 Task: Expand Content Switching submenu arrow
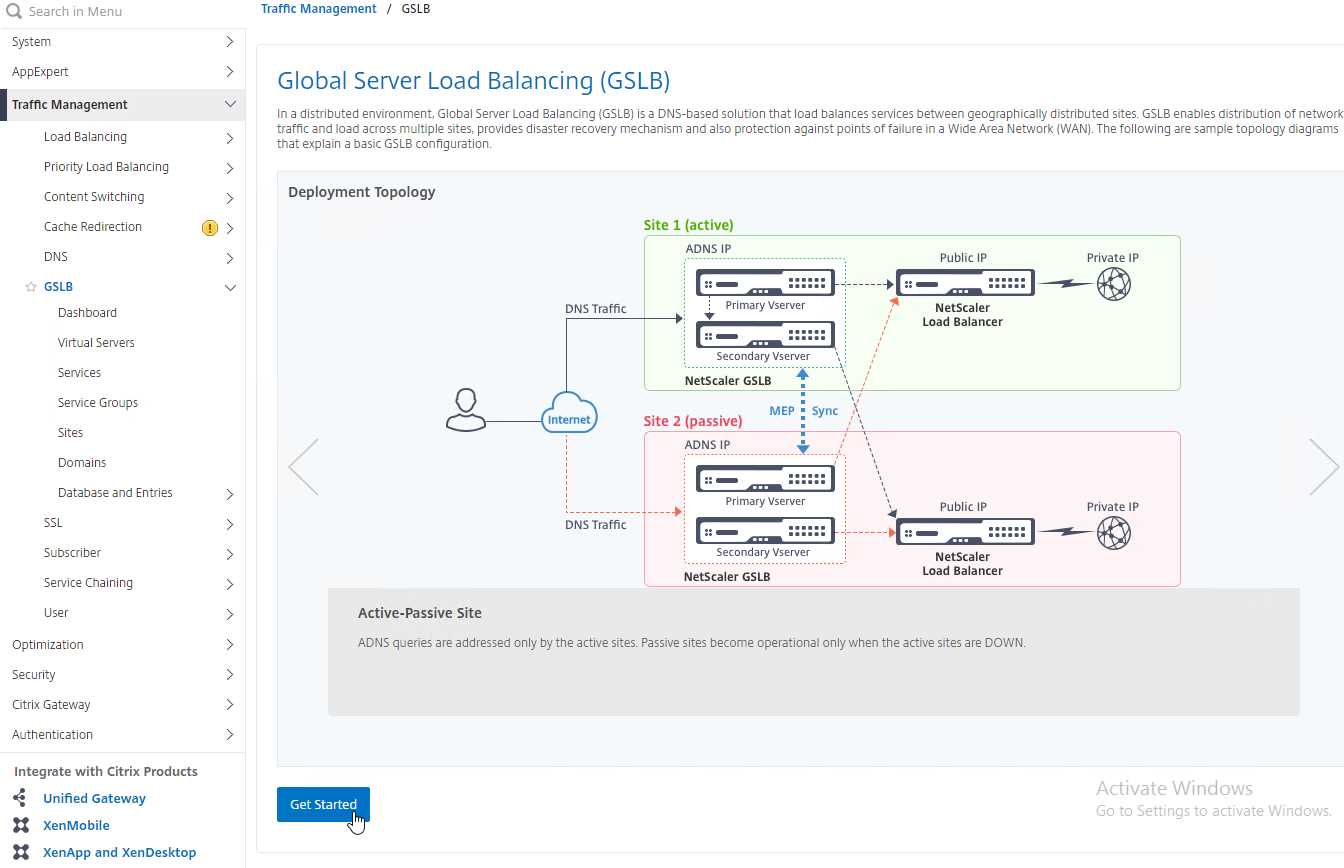pos(230,198)
